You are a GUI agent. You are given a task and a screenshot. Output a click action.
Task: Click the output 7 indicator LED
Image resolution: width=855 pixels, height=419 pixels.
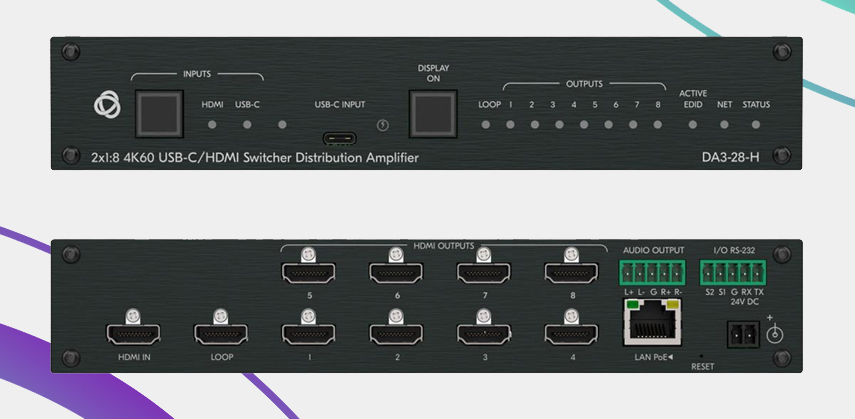(658, 124)
